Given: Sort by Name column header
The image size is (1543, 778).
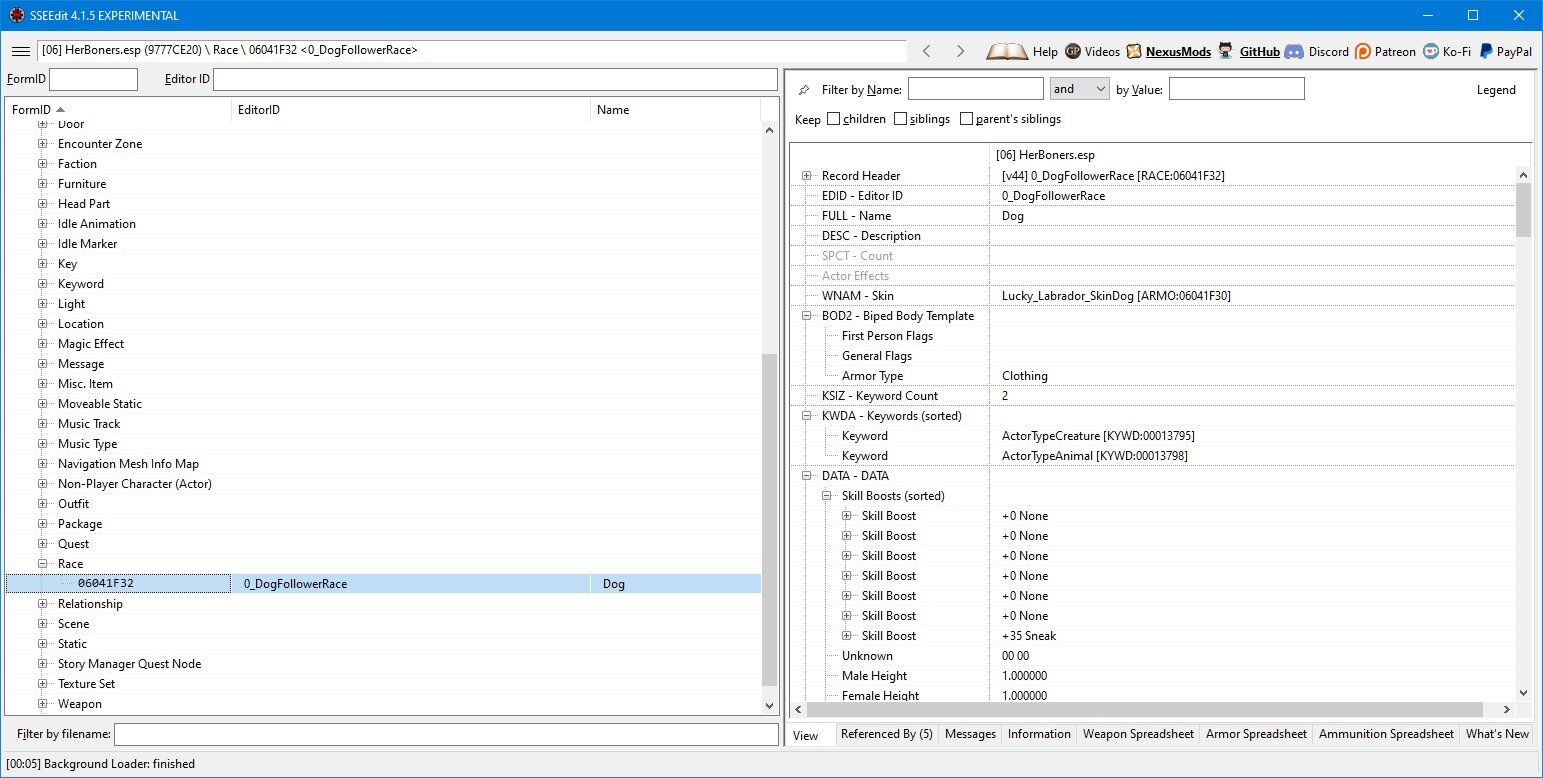Looking at the screenshot, I should tap(675, 110).
